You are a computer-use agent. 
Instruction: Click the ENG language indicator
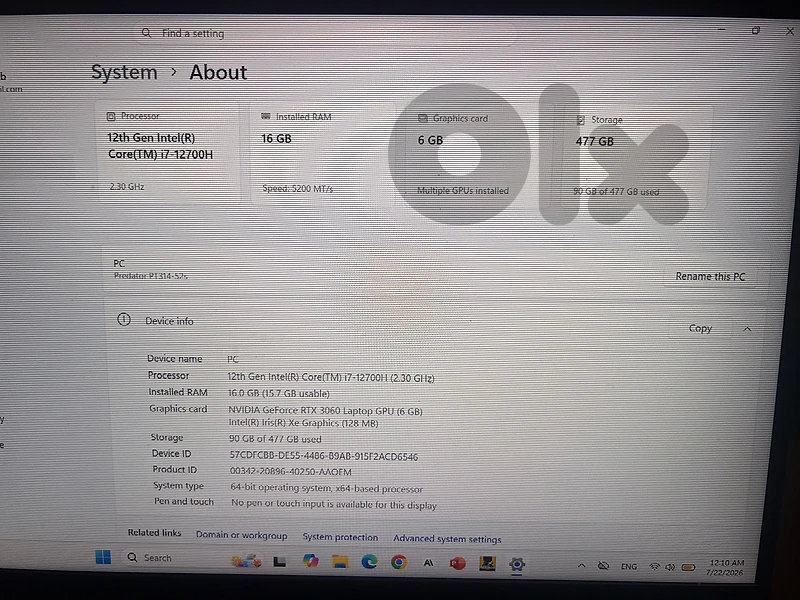(x=629, y=566)
